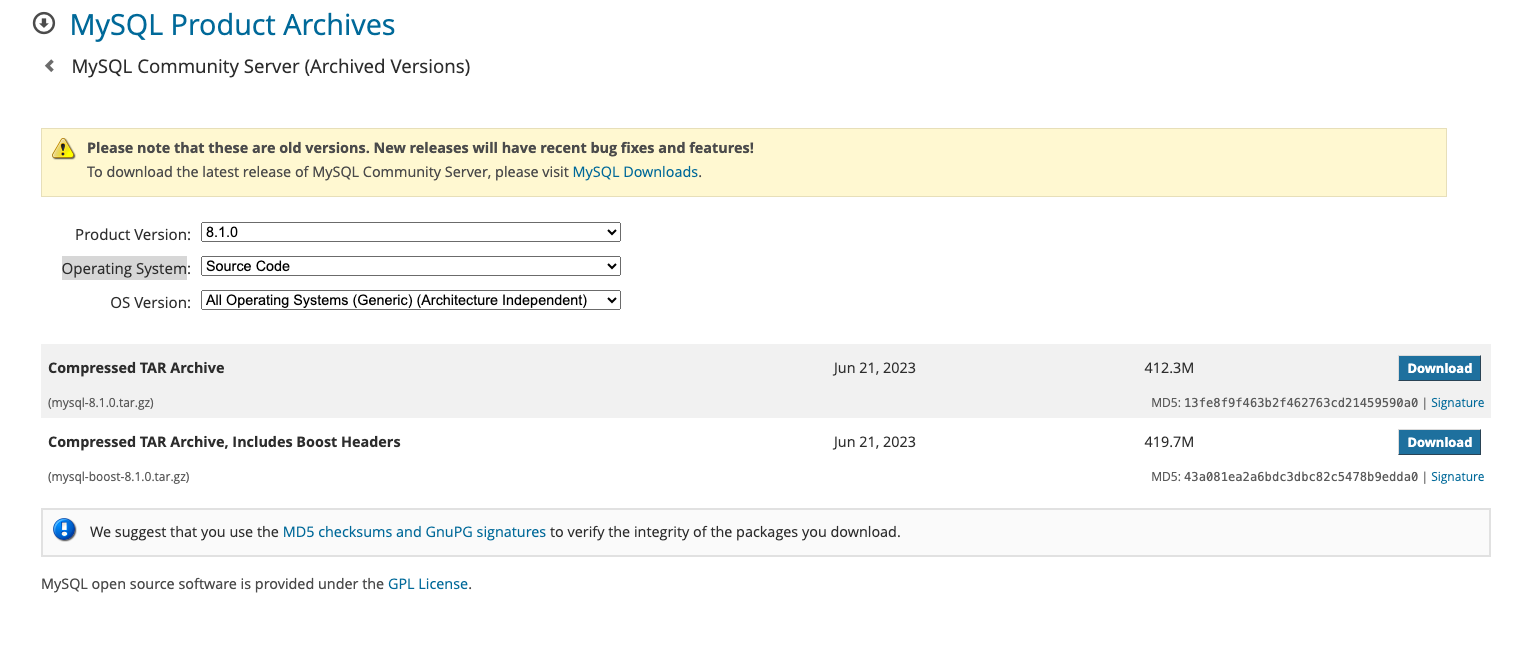Screen dimensions: 1526x662
Task: Click MySQL Community Server (Archived Versions) title
Action: [271, 67]
